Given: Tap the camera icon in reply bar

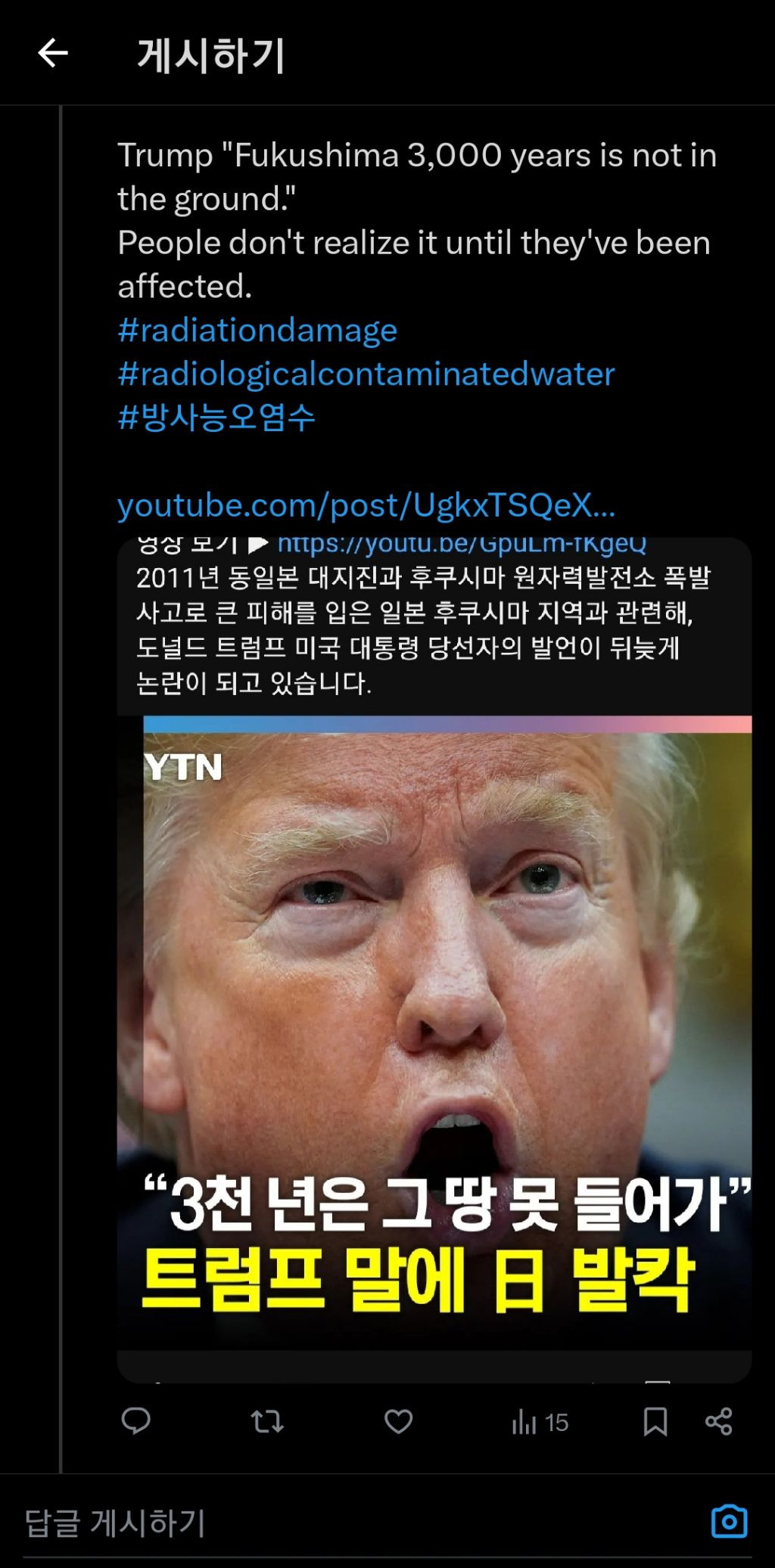Looking at the screenshot, I should tap(730, 1521).
